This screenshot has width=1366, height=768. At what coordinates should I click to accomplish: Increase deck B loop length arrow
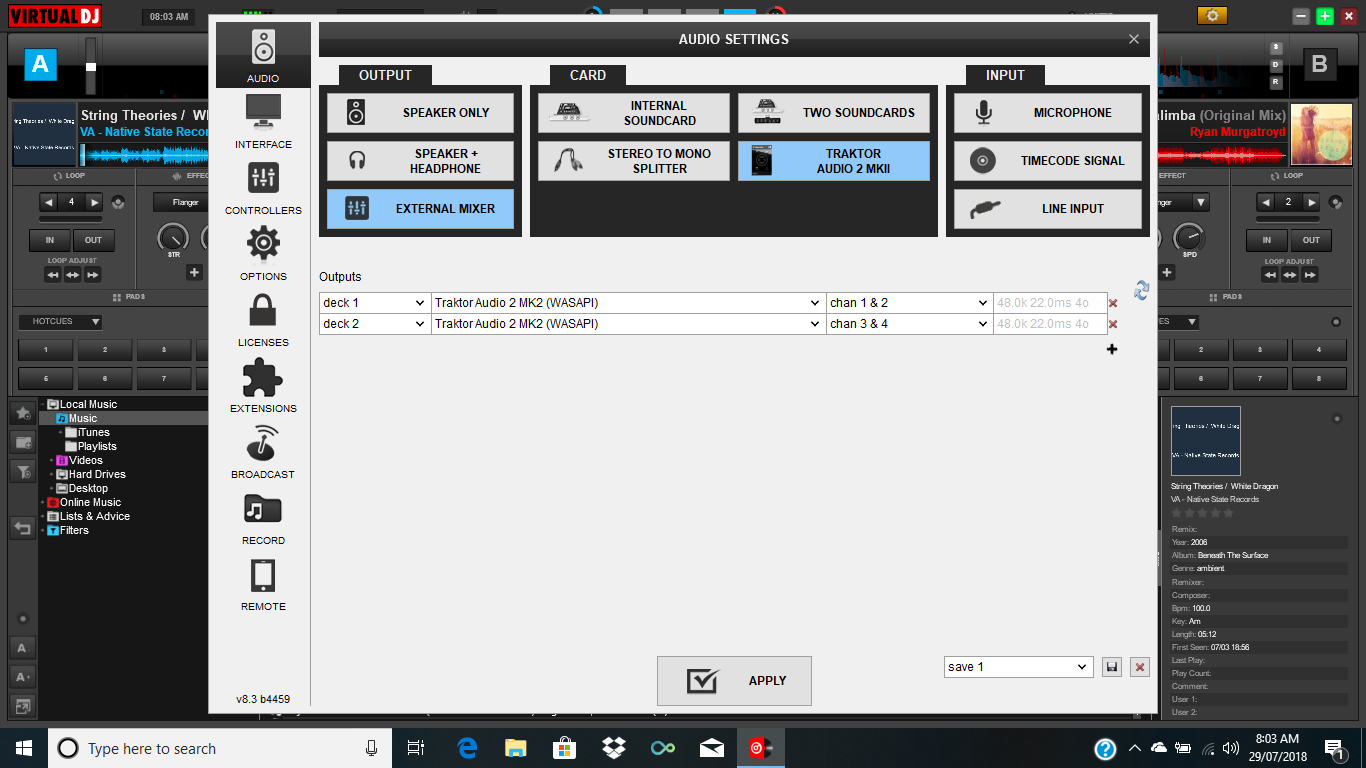(x=1313, y=202)
